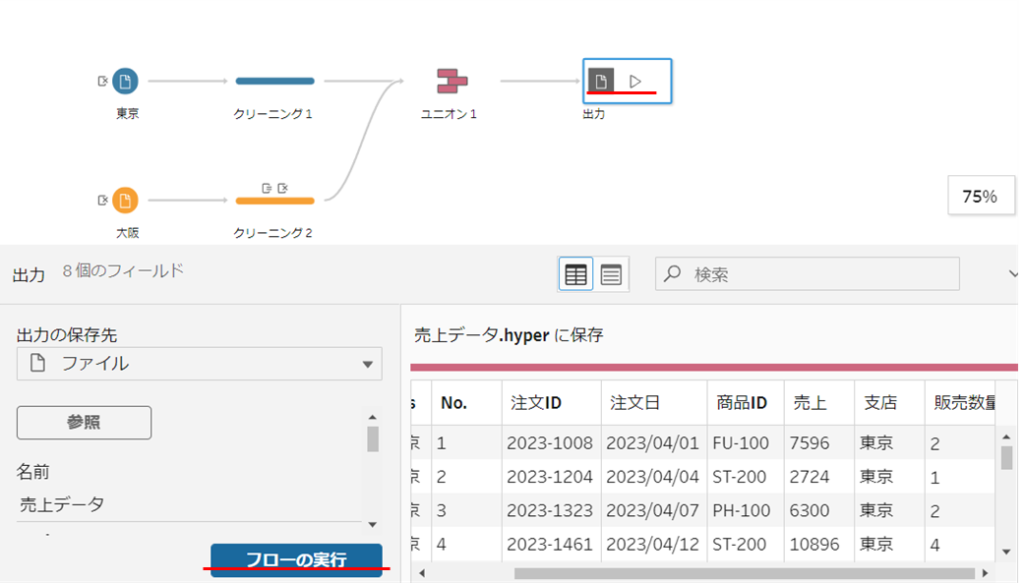Run the output step via play icon
This screenshot has width=1024, height=583.
pyautogui.click(x=635, y=81)
